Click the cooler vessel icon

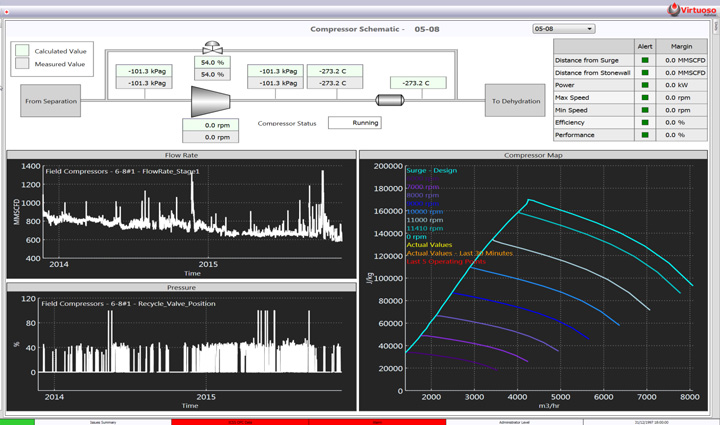coord(389,100)
